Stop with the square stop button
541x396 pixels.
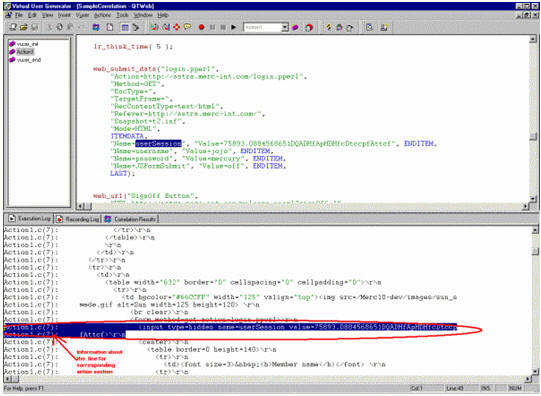tap(223, 27)
